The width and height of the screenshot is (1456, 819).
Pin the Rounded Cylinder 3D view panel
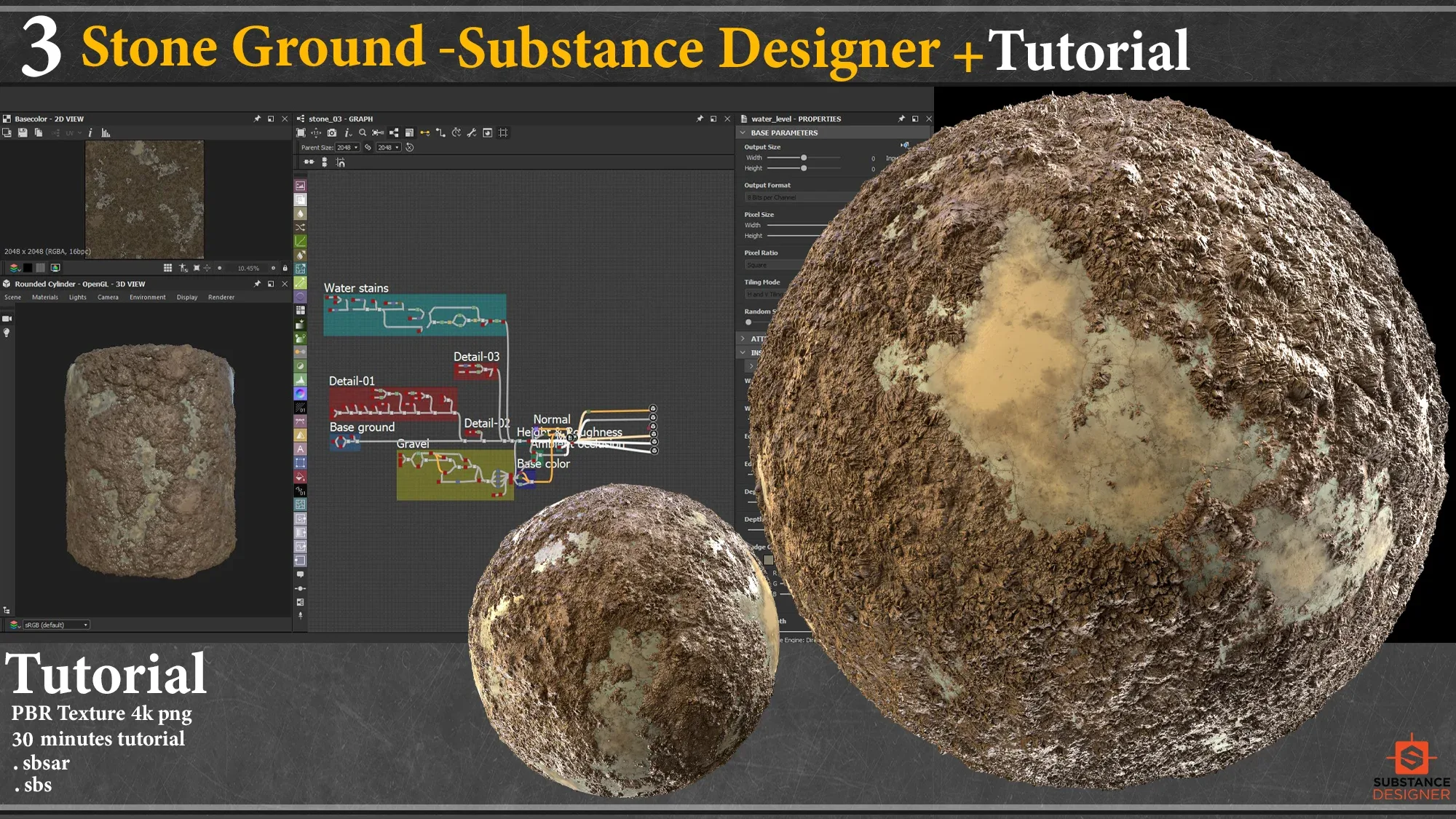(257, 284)
